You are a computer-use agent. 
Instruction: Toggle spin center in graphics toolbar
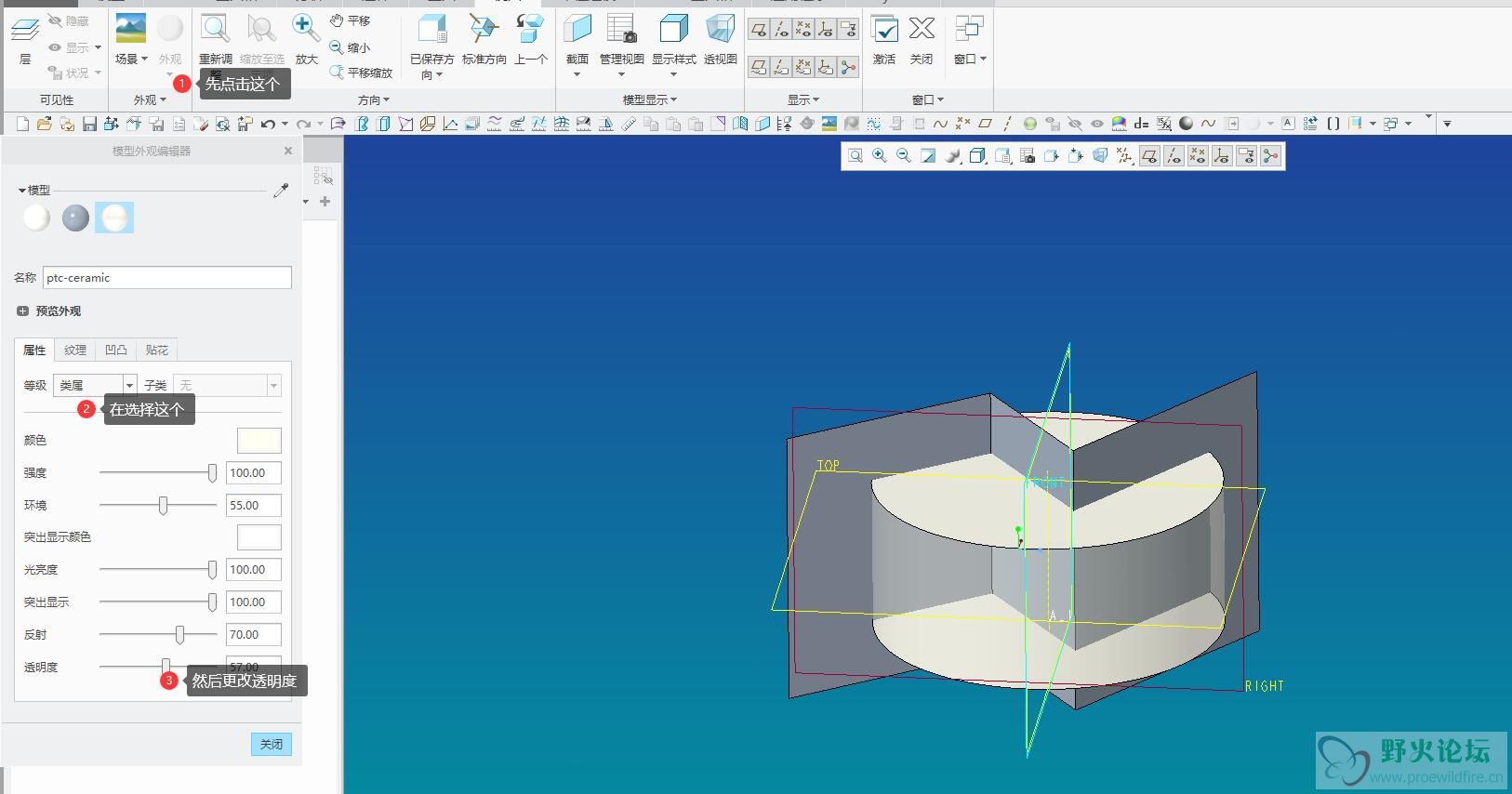pyautogui.click(x=1270, y=156)
